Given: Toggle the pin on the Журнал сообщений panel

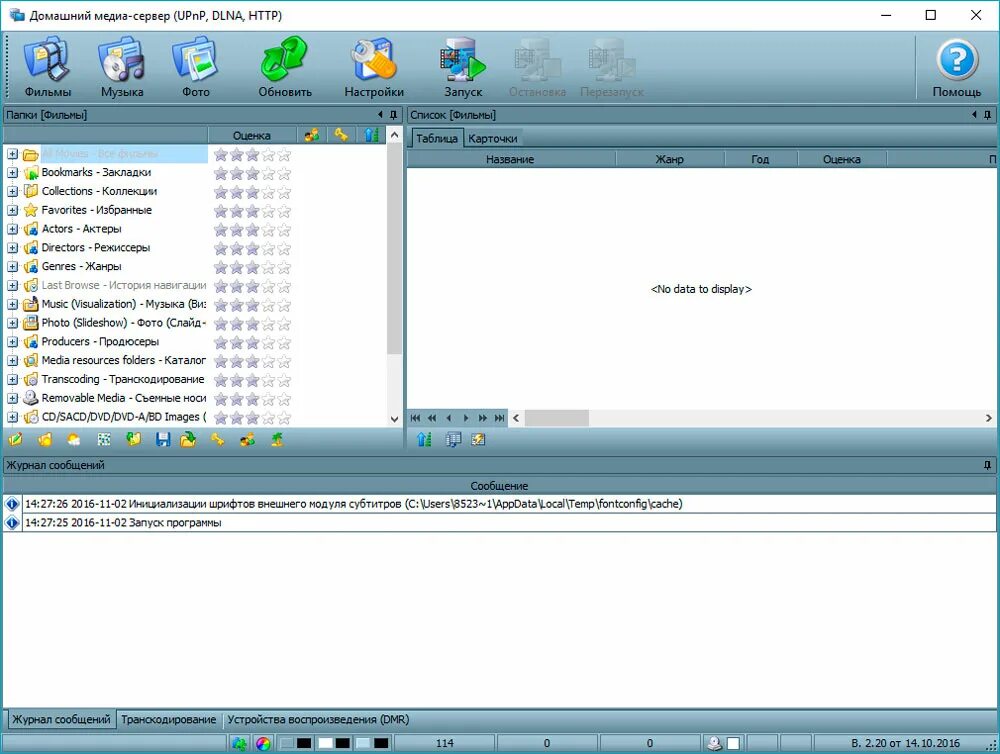Looking at the screenshot, I should pos(988,464).
